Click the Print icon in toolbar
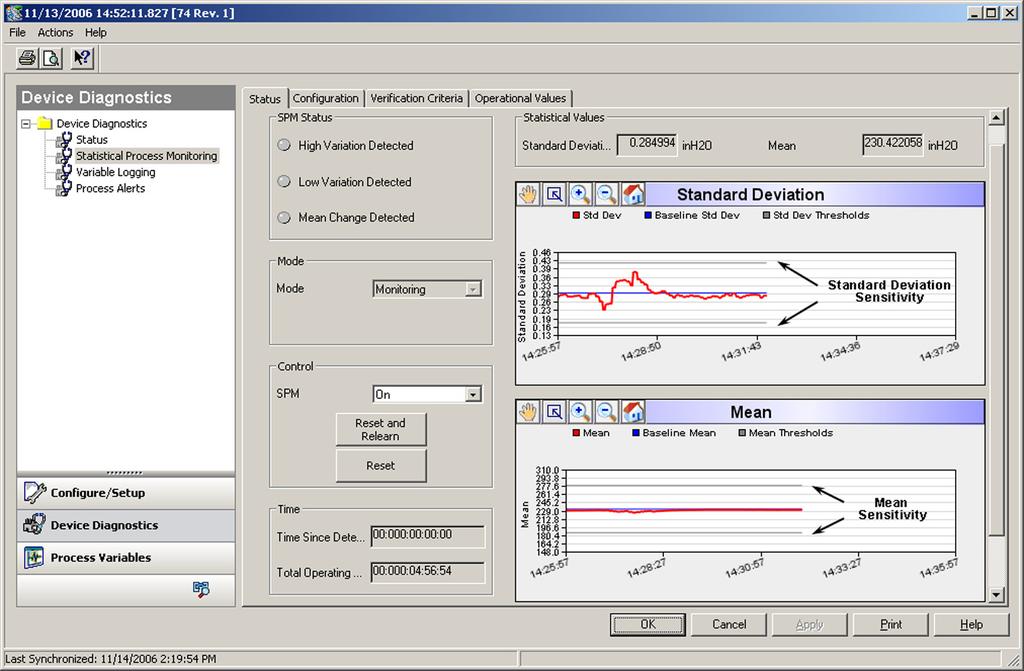 click(x=27, y=58)
